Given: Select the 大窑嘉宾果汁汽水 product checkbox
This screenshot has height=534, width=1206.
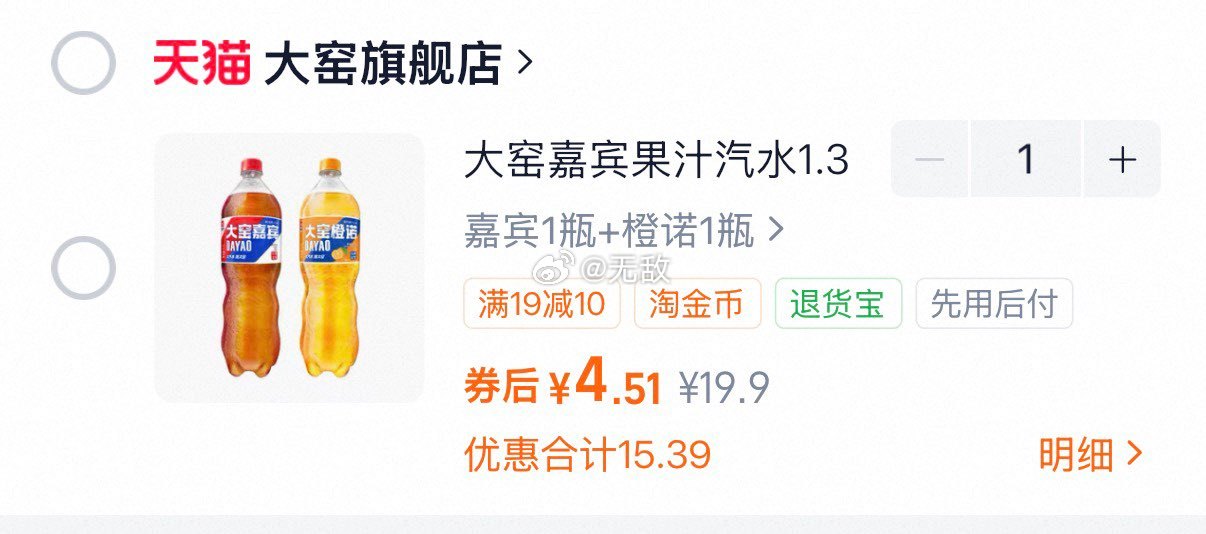Looking at the screenshot, I should (83, 268).
